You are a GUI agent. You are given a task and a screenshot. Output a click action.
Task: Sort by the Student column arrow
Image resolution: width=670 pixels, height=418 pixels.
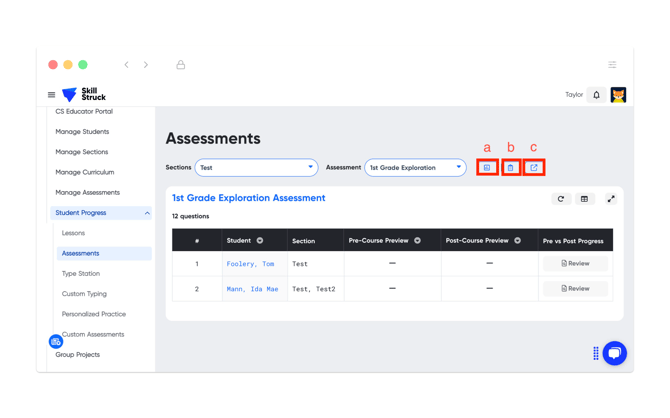pos(260,241)
